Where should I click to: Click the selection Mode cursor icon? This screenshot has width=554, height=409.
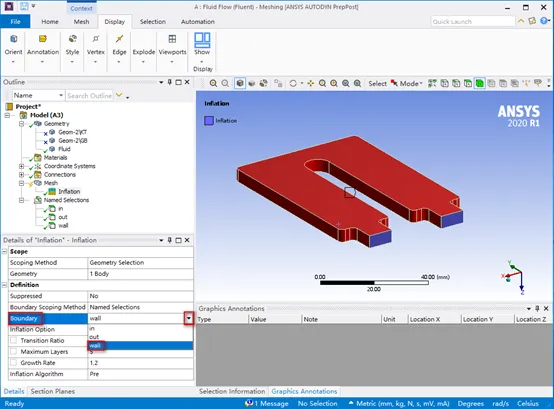tap(394, 83)
